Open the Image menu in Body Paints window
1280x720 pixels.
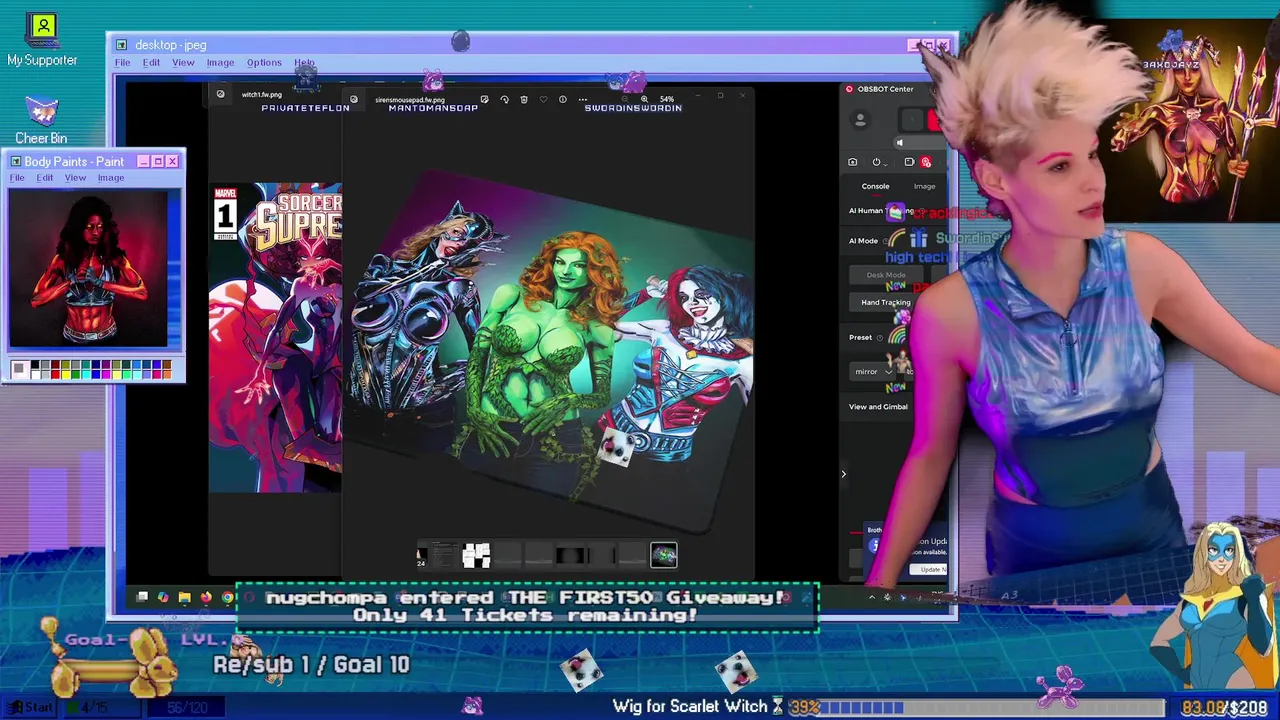pos(111,178)
